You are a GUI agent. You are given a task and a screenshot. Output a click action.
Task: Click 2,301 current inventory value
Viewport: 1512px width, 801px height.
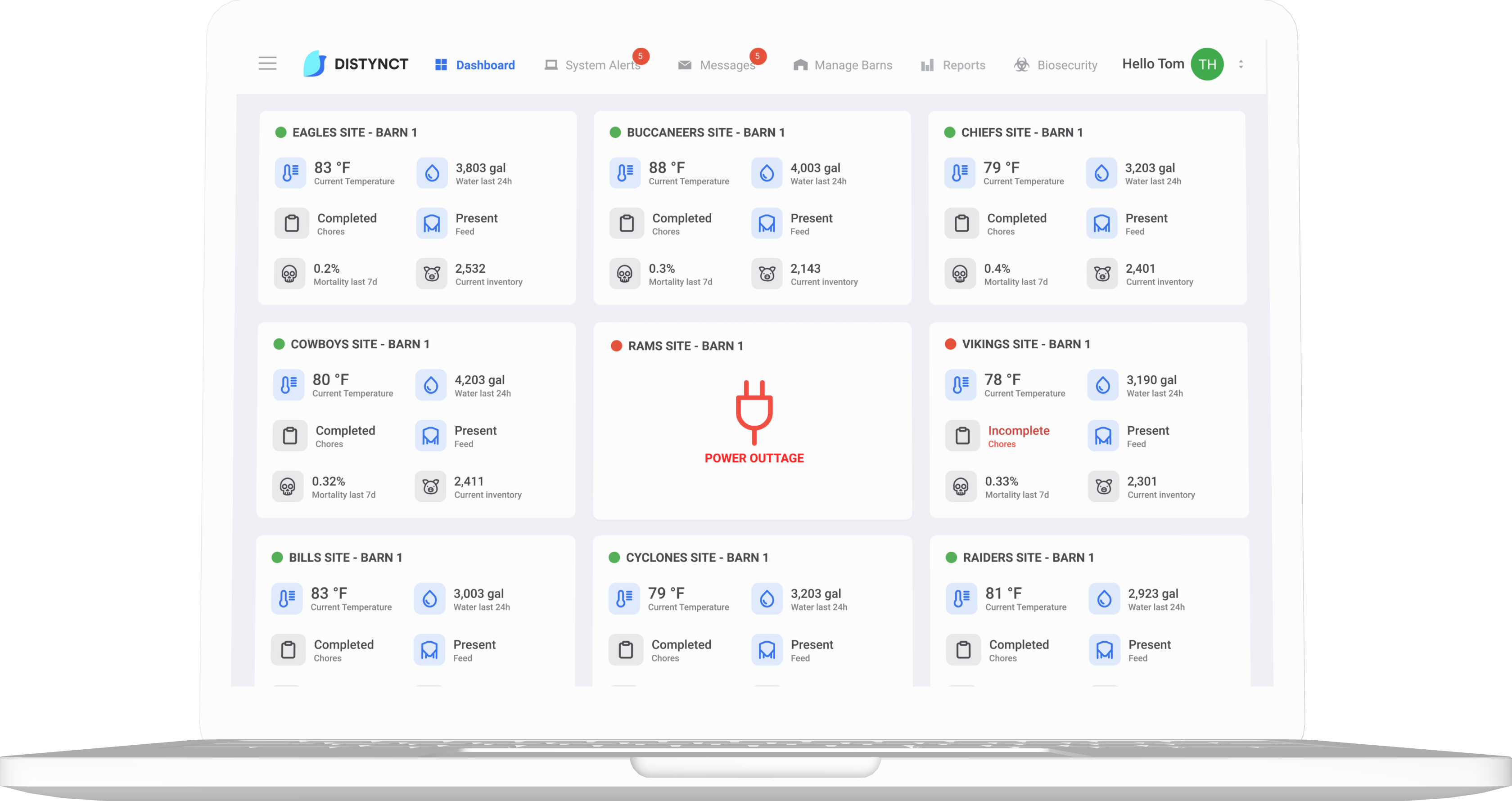tap(1142, 482)
